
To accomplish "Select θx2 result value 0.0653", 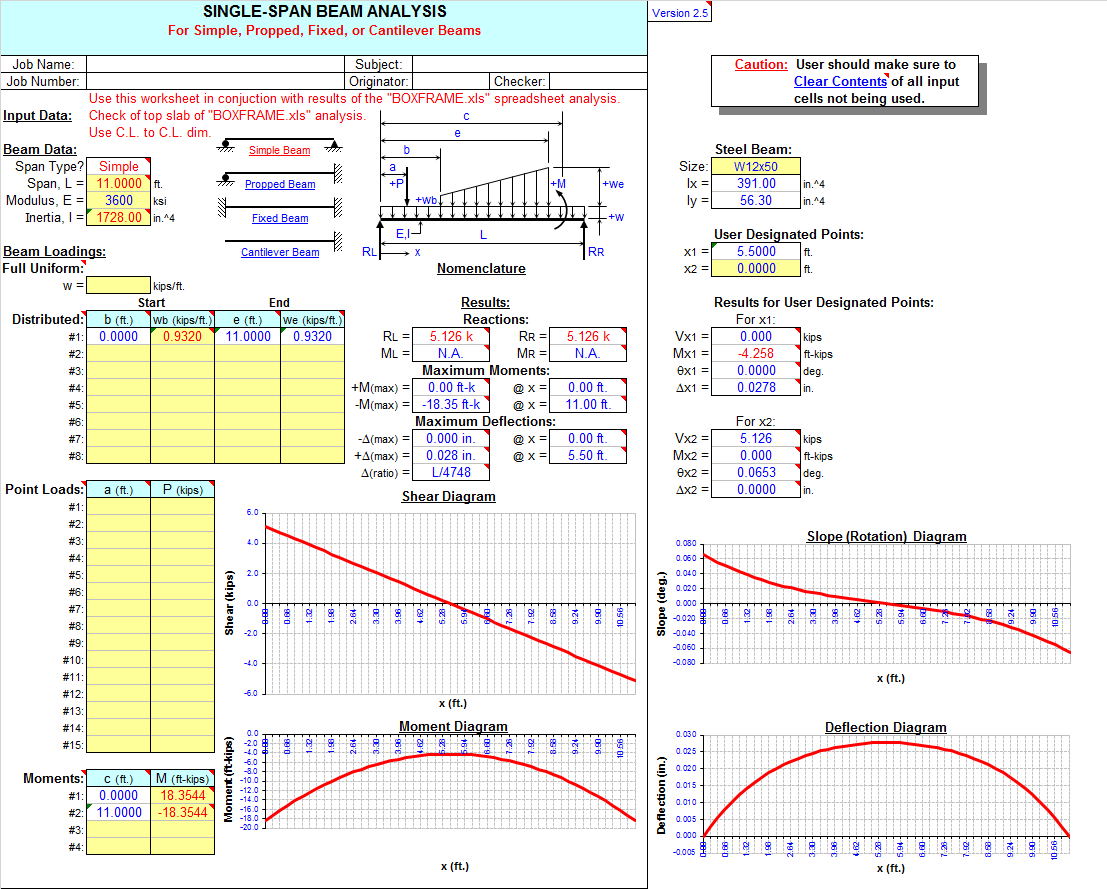I will [755, 472].
